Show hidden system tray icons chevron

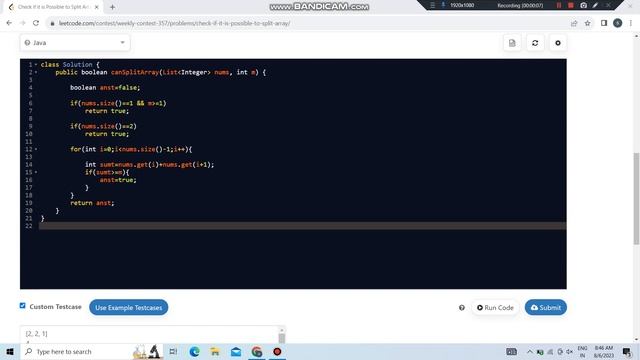(x=529, y=351)
